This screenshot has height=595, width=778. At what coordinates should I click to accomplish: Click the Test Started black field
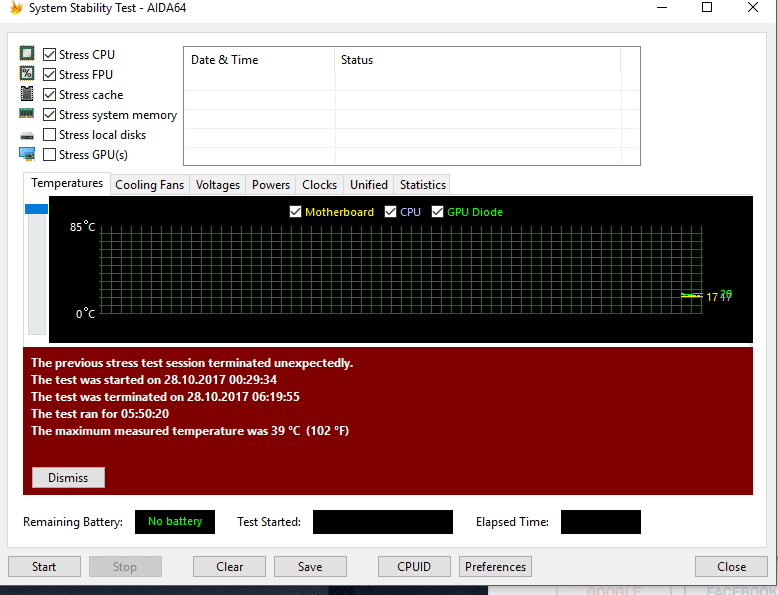(x=383, y=522)
